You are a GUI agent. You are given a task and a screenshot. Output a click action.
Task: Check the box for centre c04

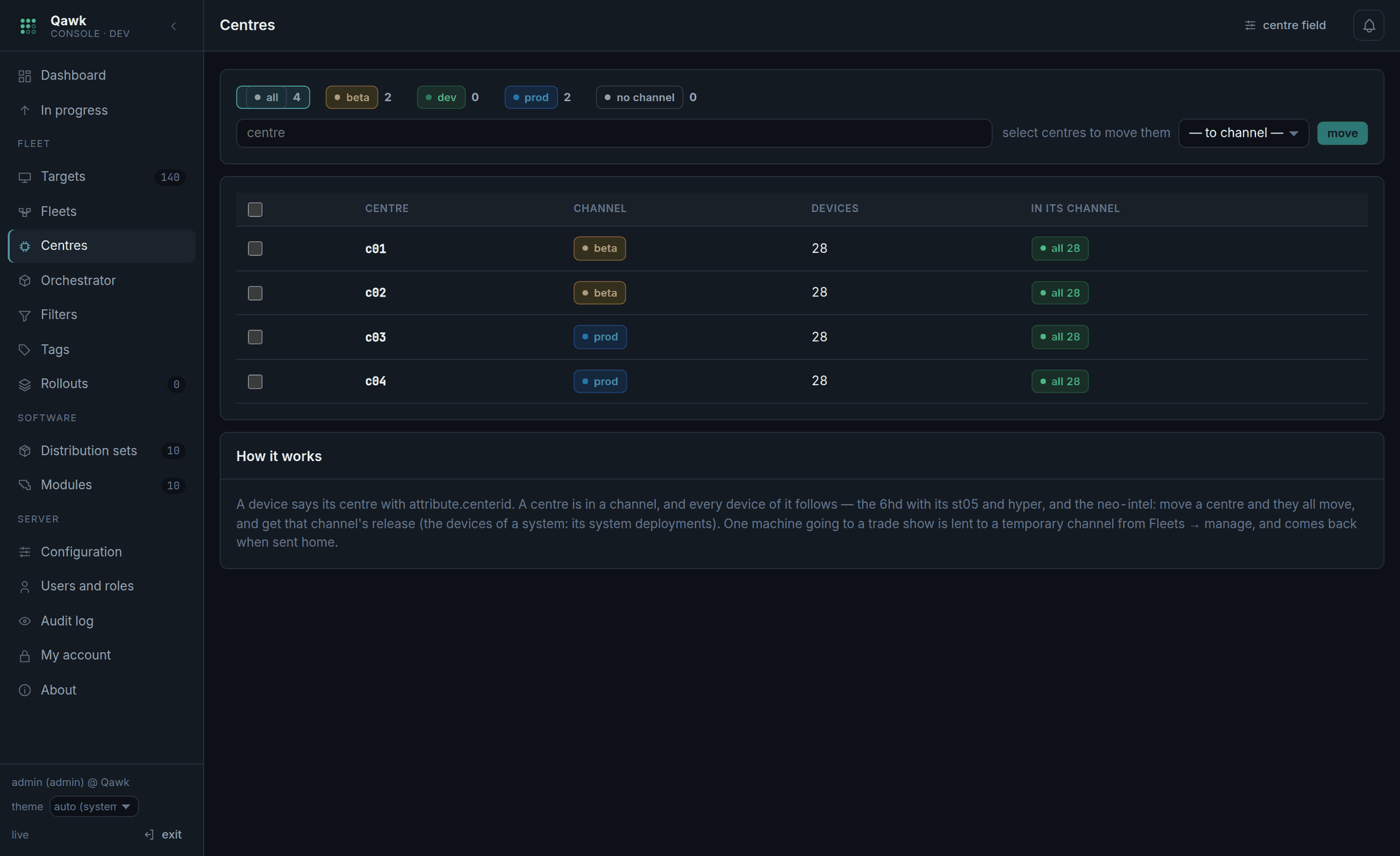(255, 381)
